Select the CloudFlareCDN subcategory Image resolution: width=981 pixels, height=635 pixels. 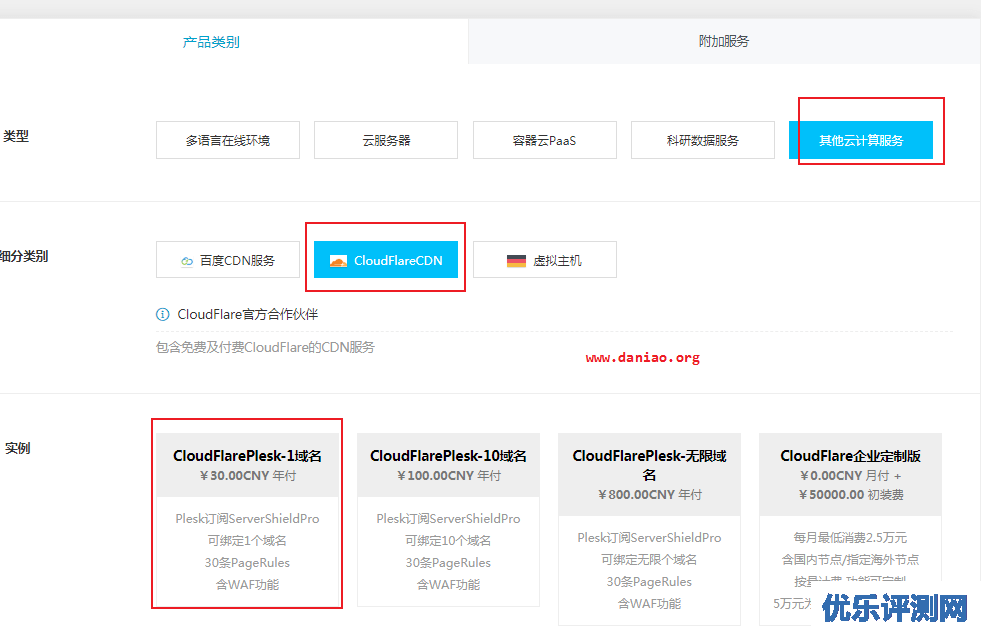386,260
